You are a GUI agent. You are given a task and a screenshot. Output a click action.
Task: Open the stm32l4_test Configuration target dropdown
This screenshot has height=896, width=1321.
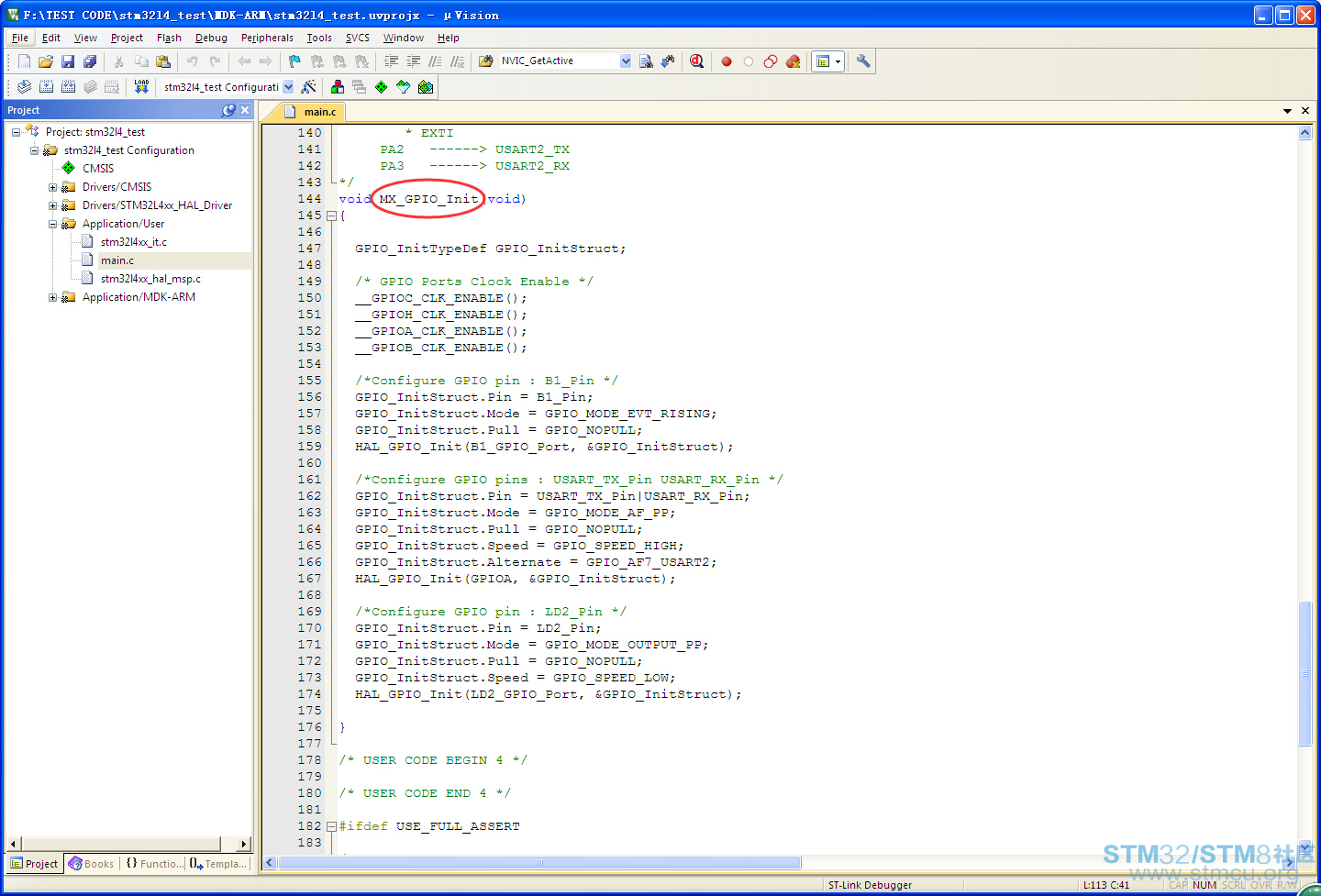[288, 87]
